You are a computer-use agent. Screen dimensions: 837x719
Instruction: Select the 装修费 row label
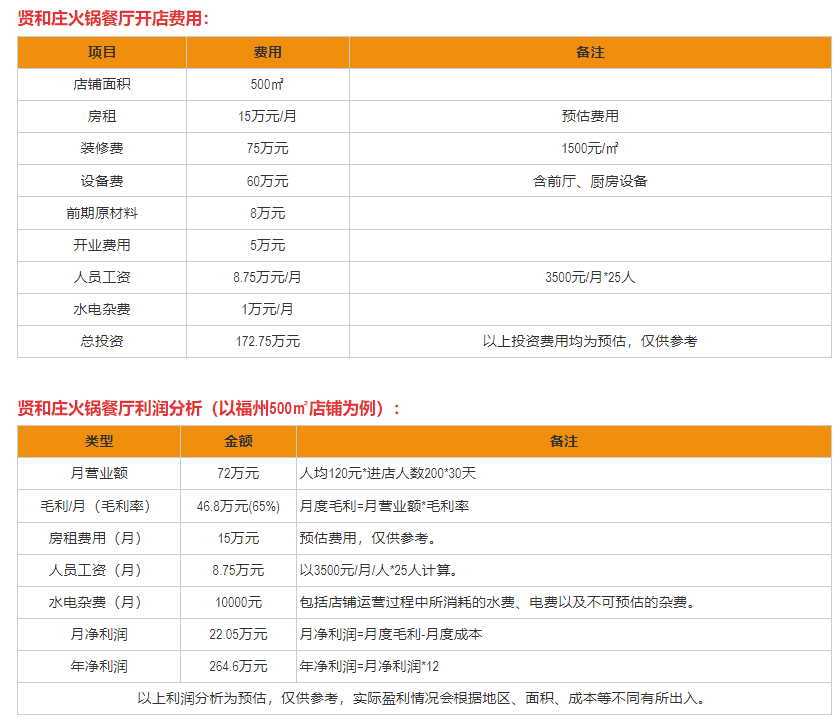(x=102, y=148)
